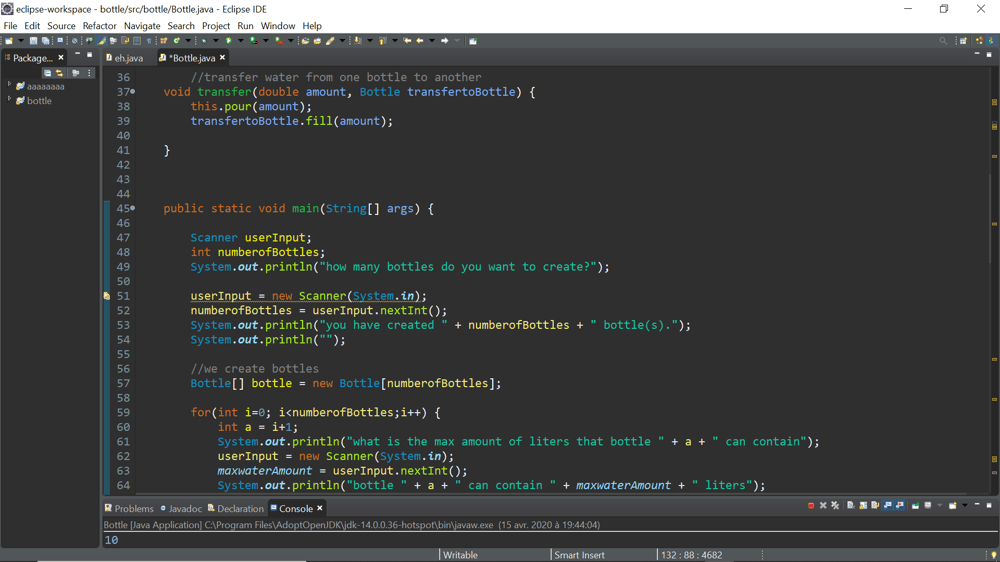Save the current file via toolbar
This screenshot has width=1000, height=562.
33,41
